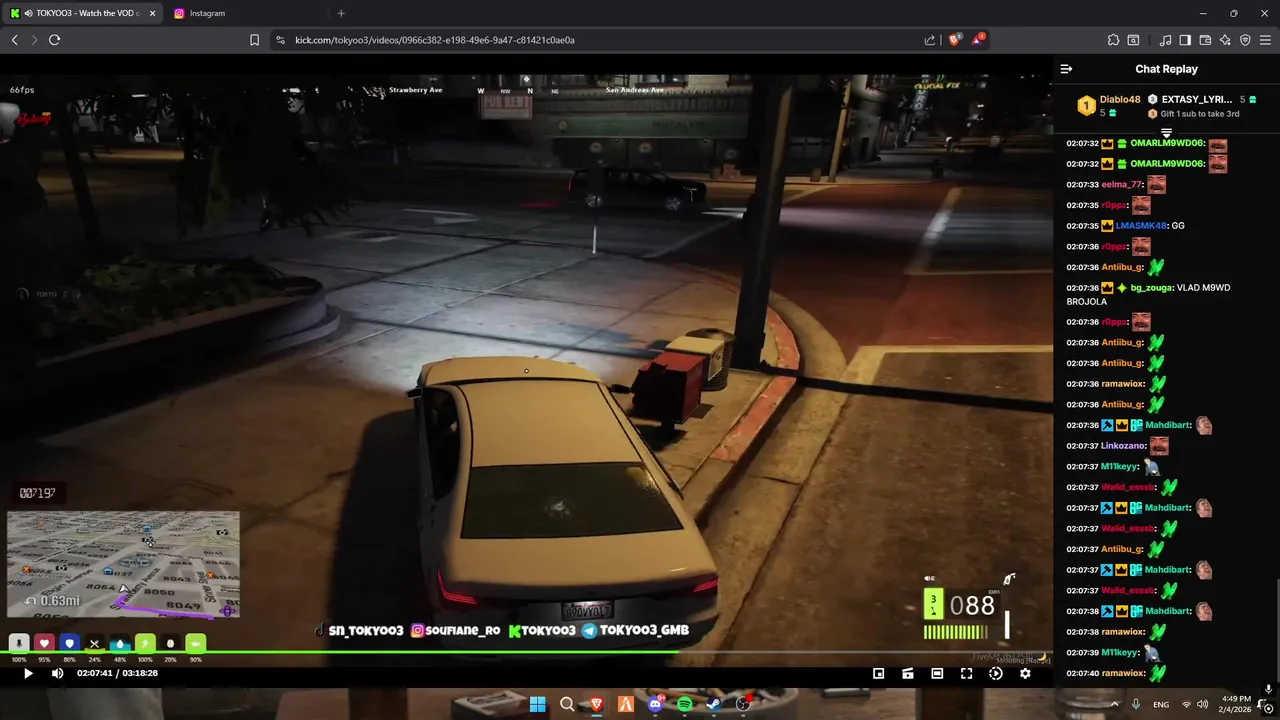Open Windows Start menu

coord(537,704)
